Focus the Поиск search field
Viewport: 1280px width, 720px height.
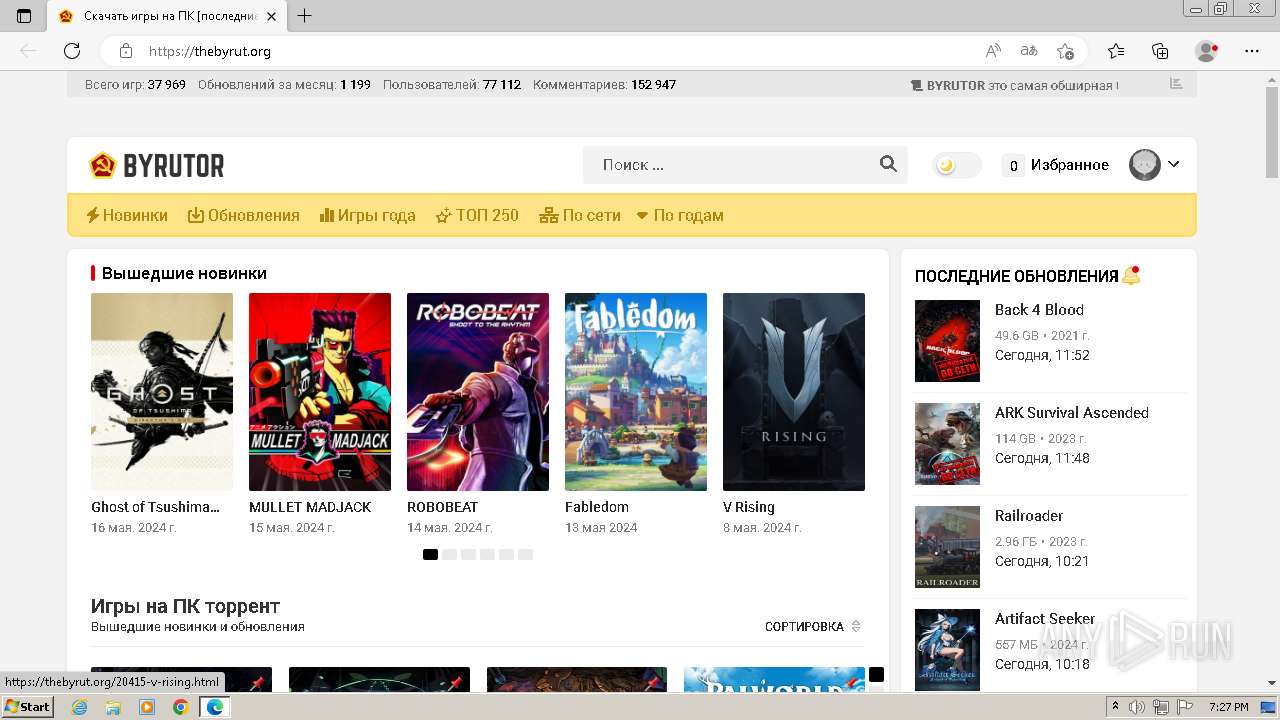coord(730,165)
